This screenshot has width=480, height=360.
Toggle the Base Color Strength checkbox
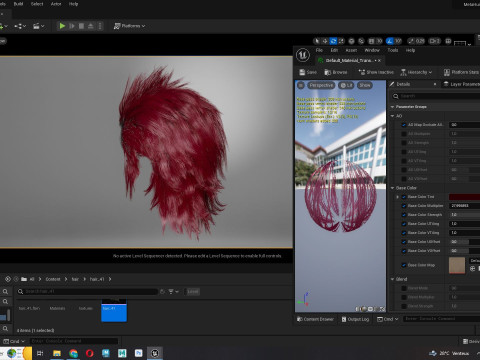(x=404, y=215)
